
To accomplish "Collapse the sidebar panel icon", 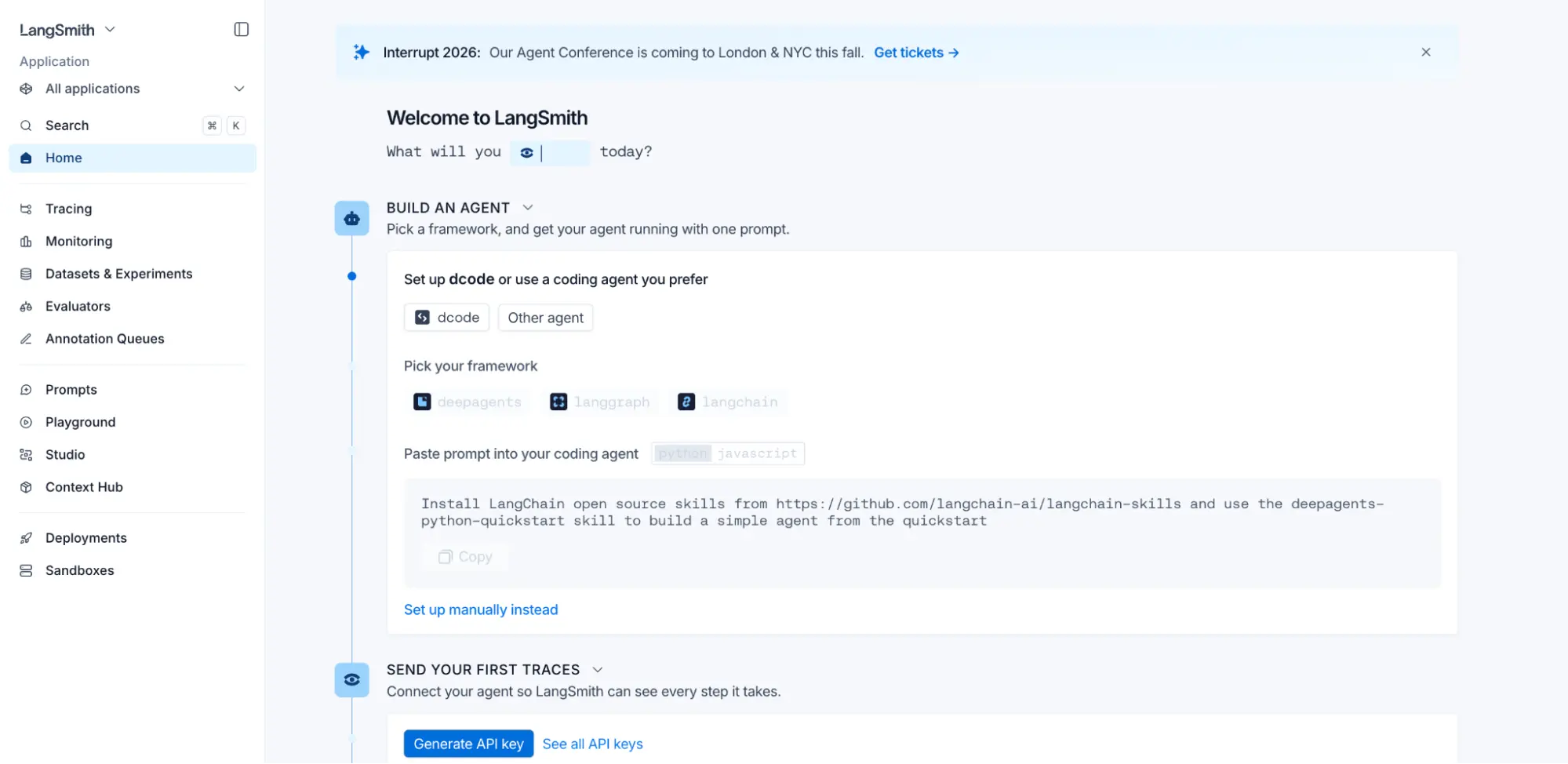I will [x=242, y=30].
